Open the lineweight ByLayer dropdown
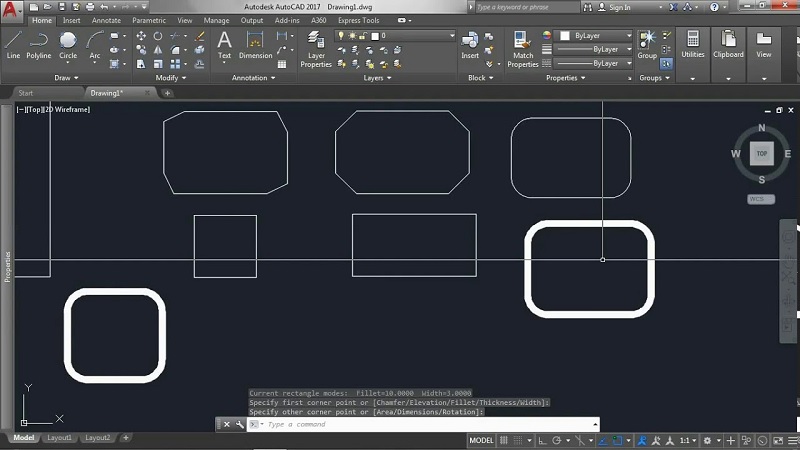800x450 pixels. coord(594,49)
